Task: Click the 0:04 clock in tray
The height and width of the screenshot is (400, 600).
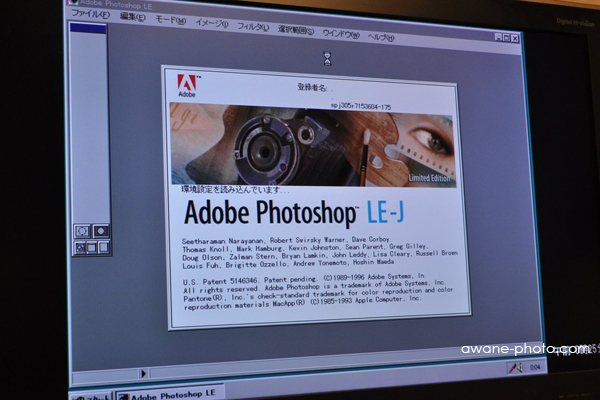Action: coord(535,367)
